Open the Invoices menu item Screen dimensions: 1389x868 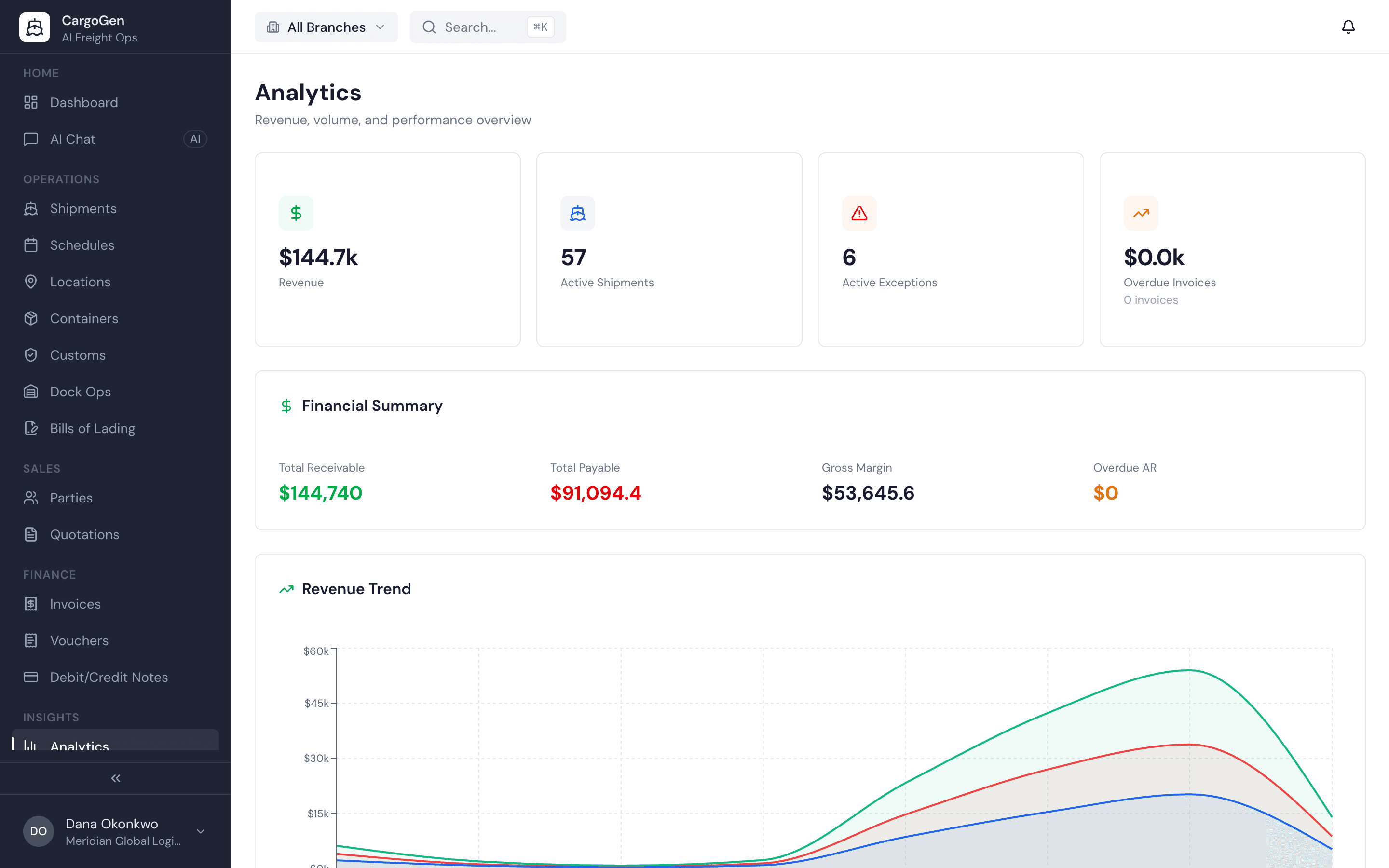(x=115, y=604)
